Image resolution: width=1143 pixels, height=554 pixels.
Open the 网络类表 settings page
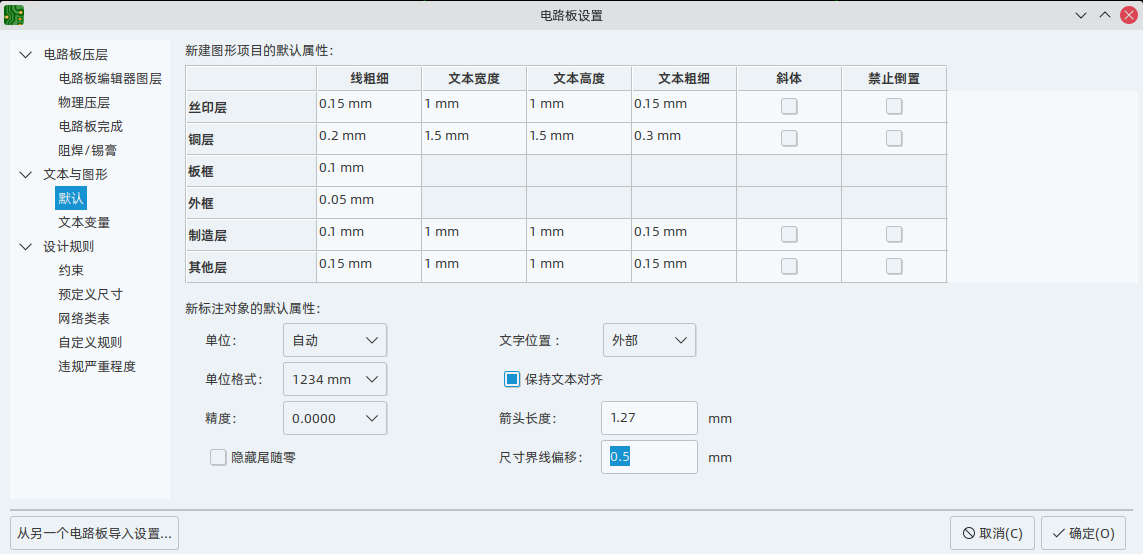(84, 319)
